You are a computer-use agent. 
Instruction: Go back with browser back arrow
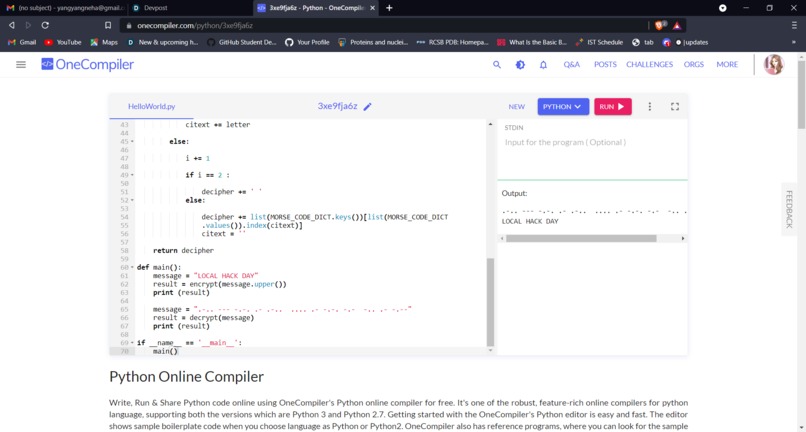tap(11, 25)
